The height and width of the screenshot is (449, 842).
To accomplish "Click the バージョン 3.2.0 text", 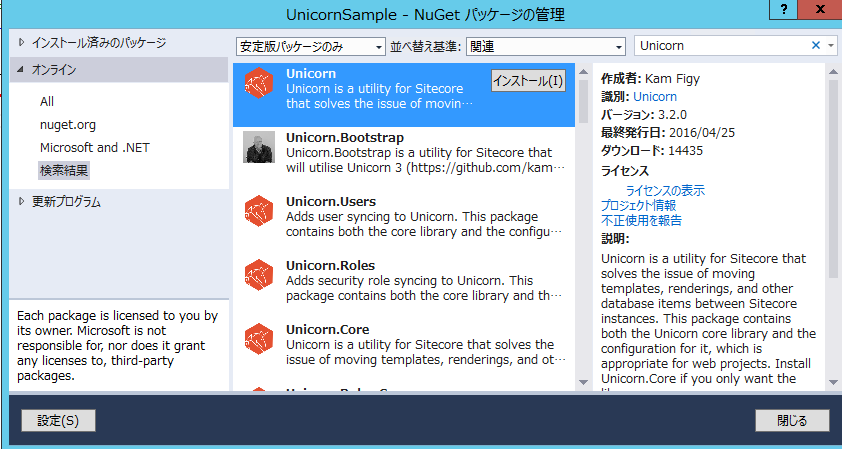I will click(x=644, y=115).
